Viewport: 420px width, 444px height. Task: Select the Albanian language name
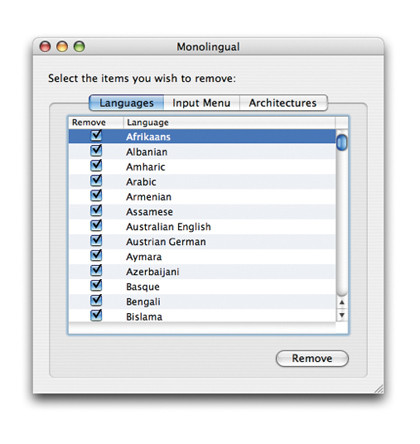point(147,152)
